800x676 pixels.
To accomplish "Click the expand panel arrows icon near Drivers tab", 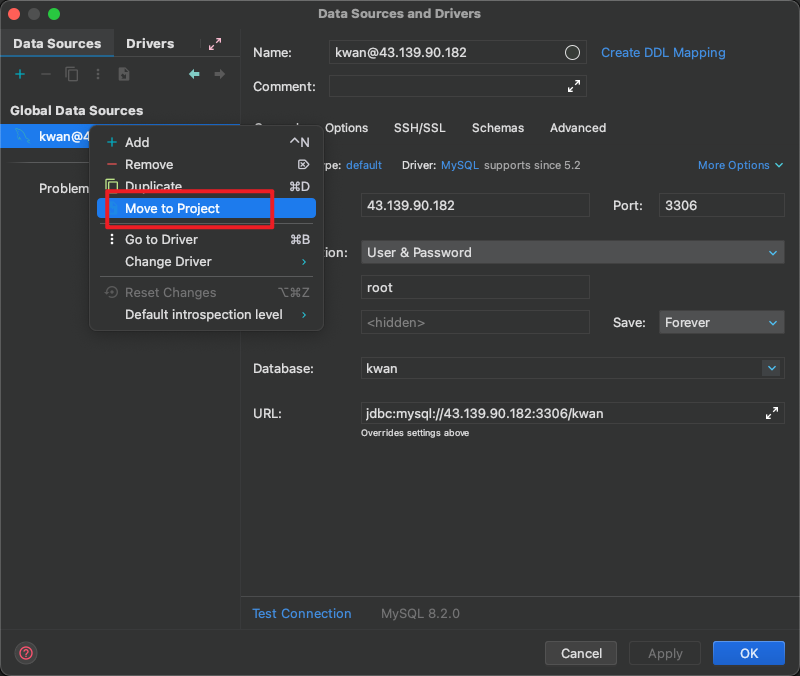I will 215,44.
